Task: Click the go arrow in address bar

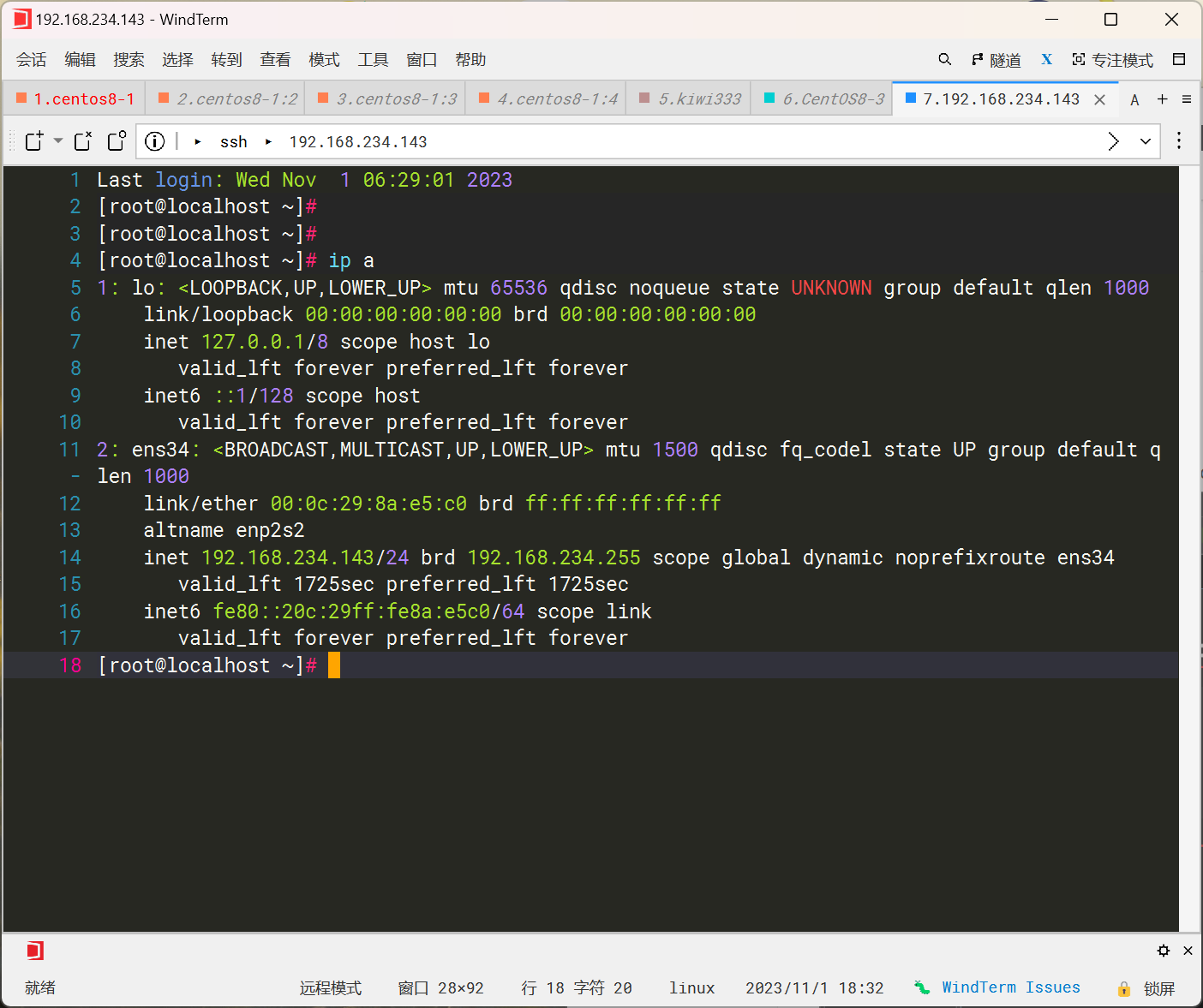Action: [x=1113, y=141]
